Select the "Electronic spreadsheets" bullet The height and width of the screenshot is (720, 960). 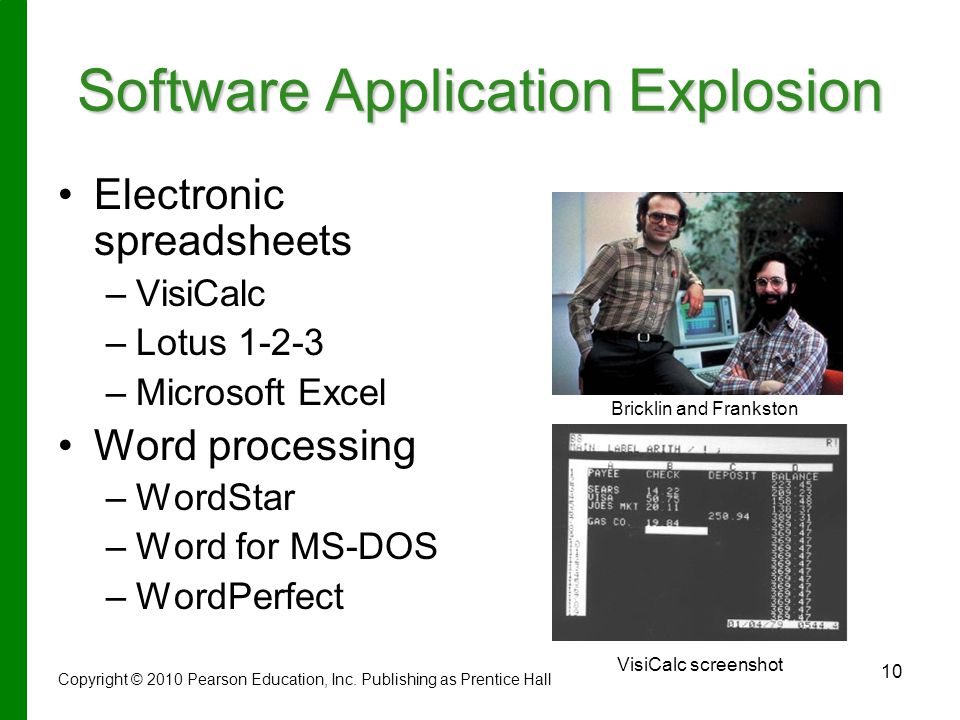[x=222, y=217]
